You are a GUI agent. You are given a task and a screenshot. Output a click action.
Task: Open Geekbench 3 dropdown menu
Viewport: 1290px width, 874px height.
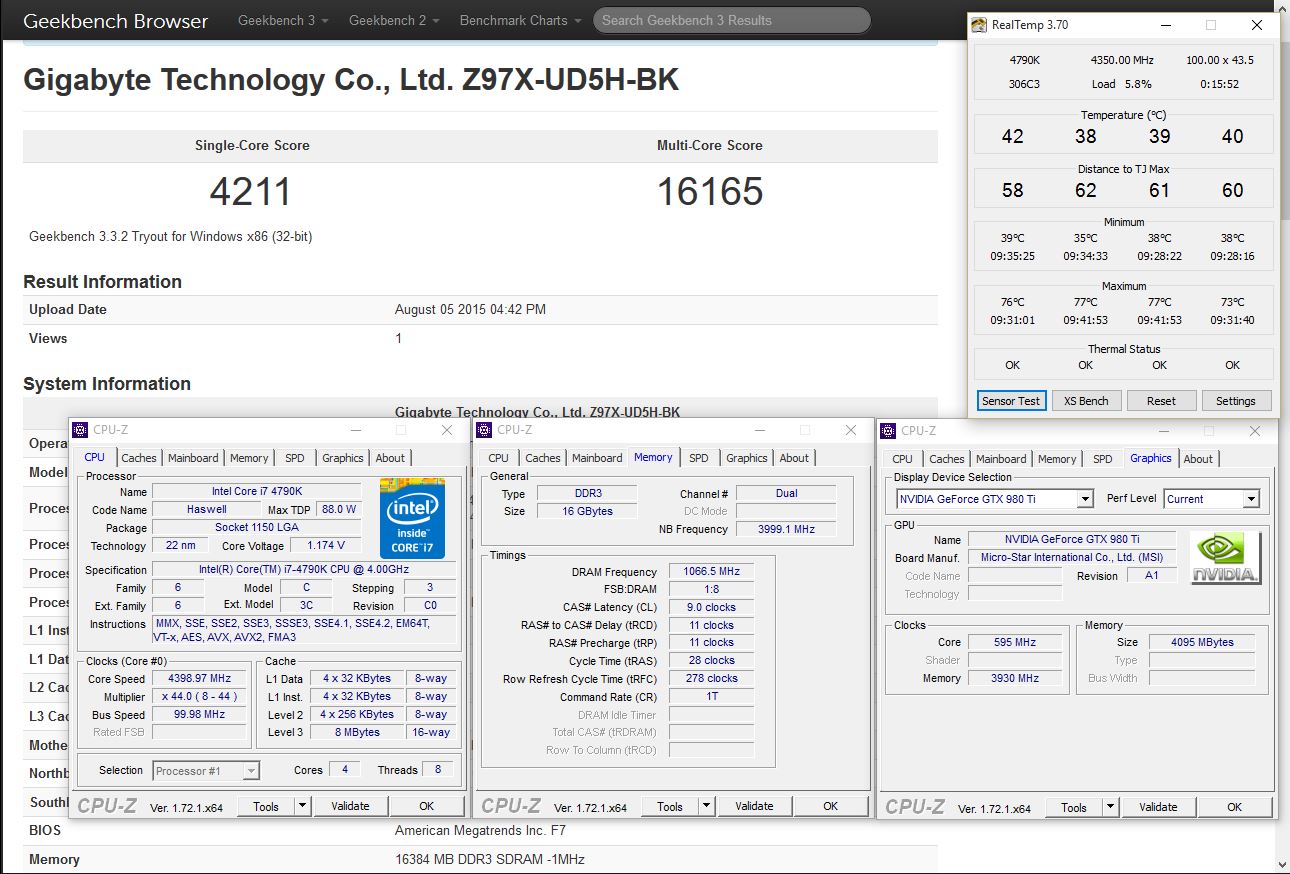(x=283, y=20)
